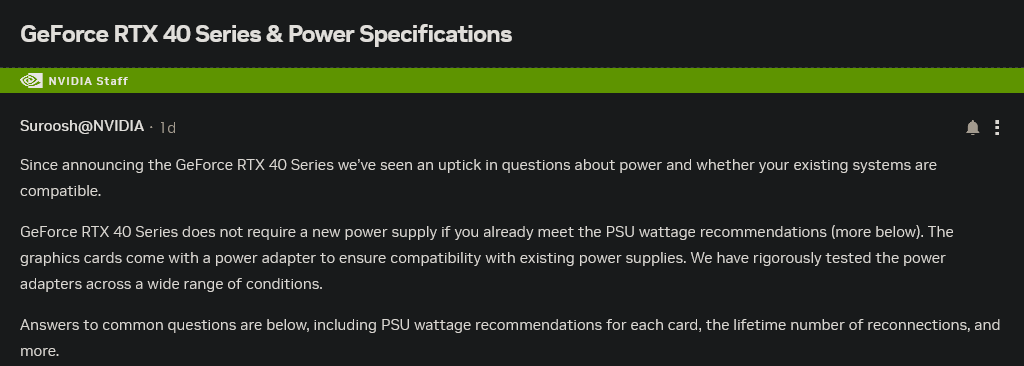Click the ampersand in the post title

(x=274, y=34)
